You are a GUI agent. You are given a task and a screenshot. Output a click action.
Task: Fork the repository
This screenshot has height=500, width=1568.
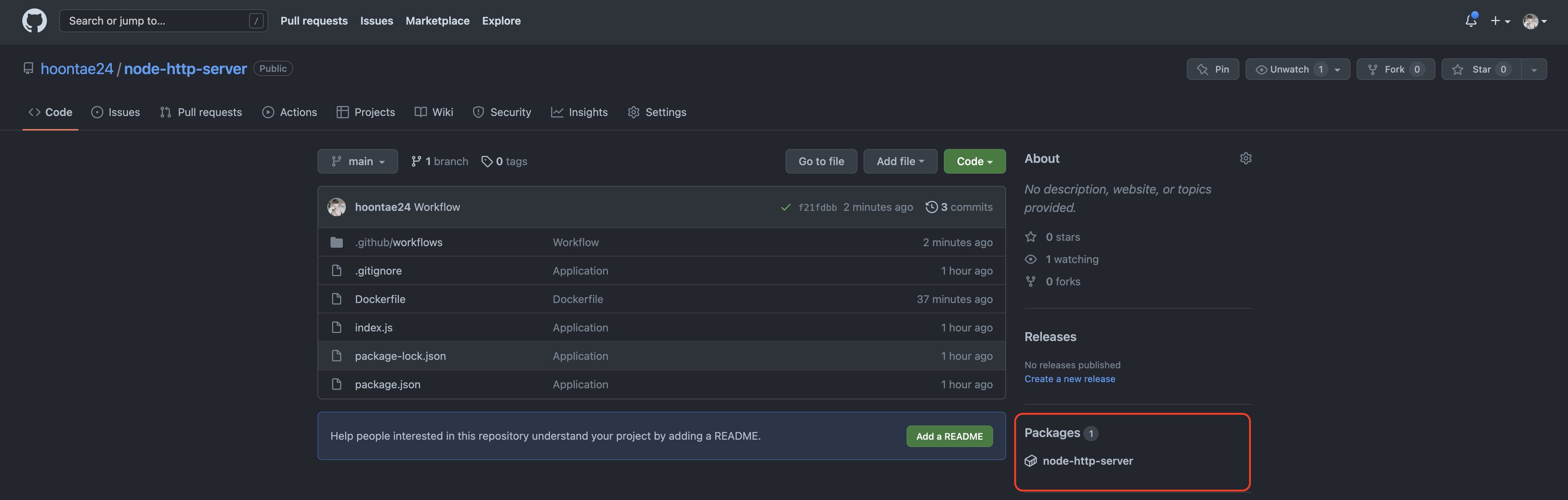[1395, 70]
